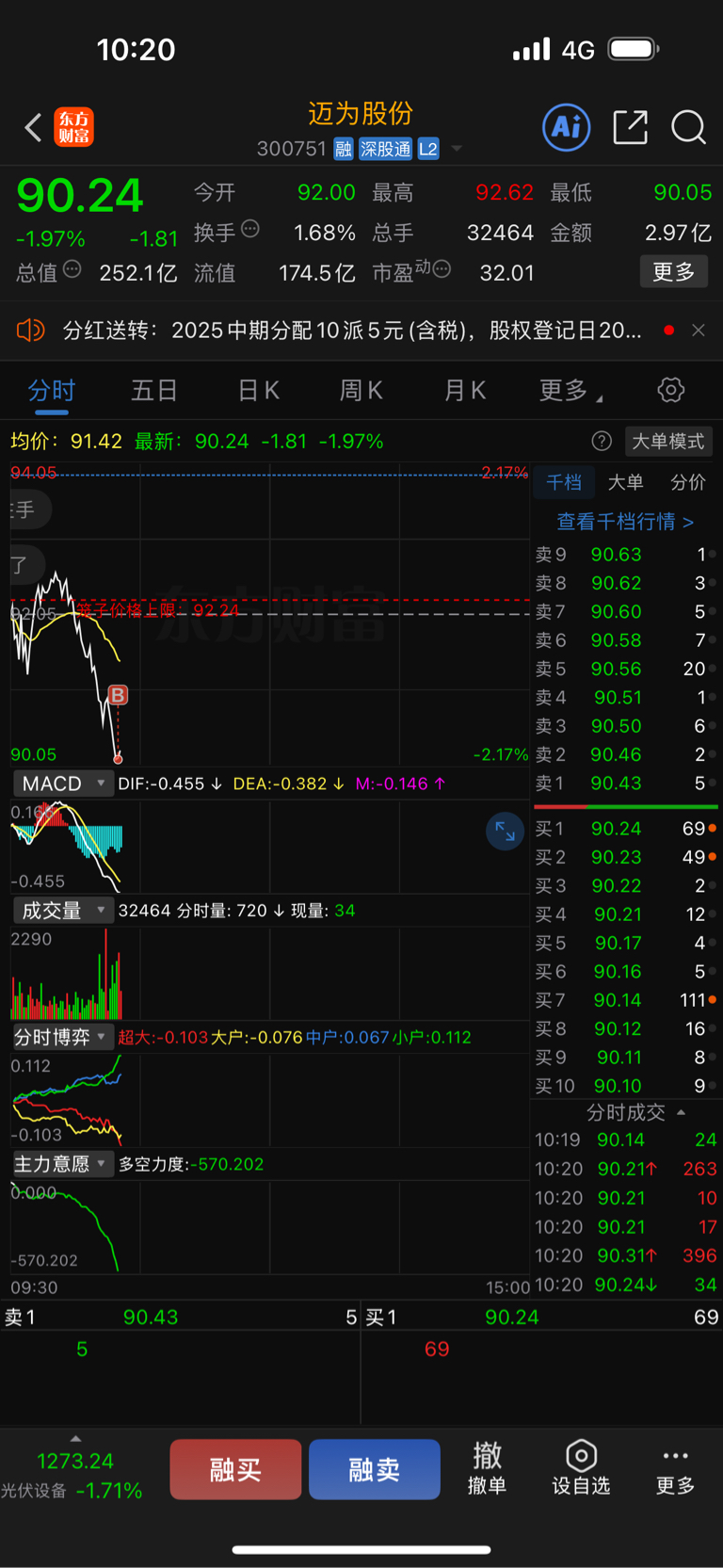This screenshot has width=723, height=1568.
Task: Expand the 光伏设备 index switcher arrow
Action: pos(75,1438)
